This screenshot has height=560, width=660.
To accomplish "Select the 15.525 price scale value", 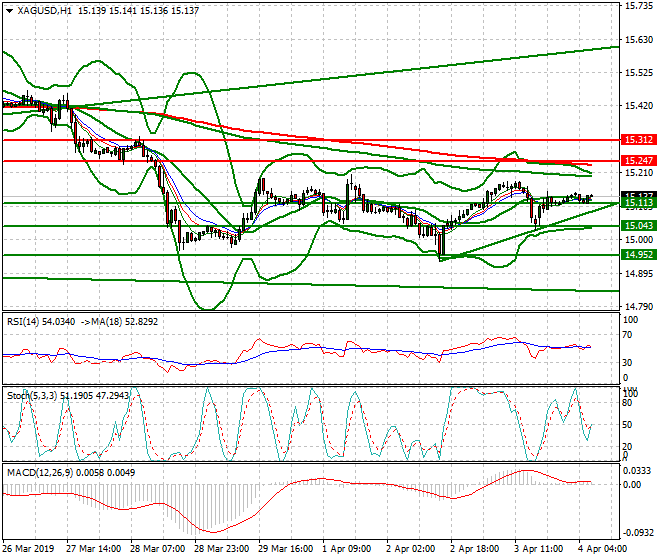I will pos(639,73).
